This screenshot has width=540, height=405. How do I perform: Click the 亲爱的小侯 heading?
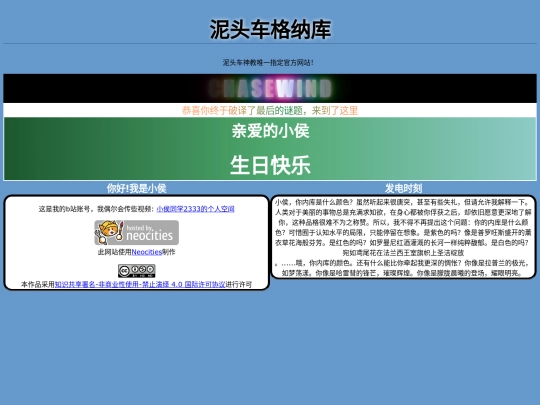[x=270, y=131]
